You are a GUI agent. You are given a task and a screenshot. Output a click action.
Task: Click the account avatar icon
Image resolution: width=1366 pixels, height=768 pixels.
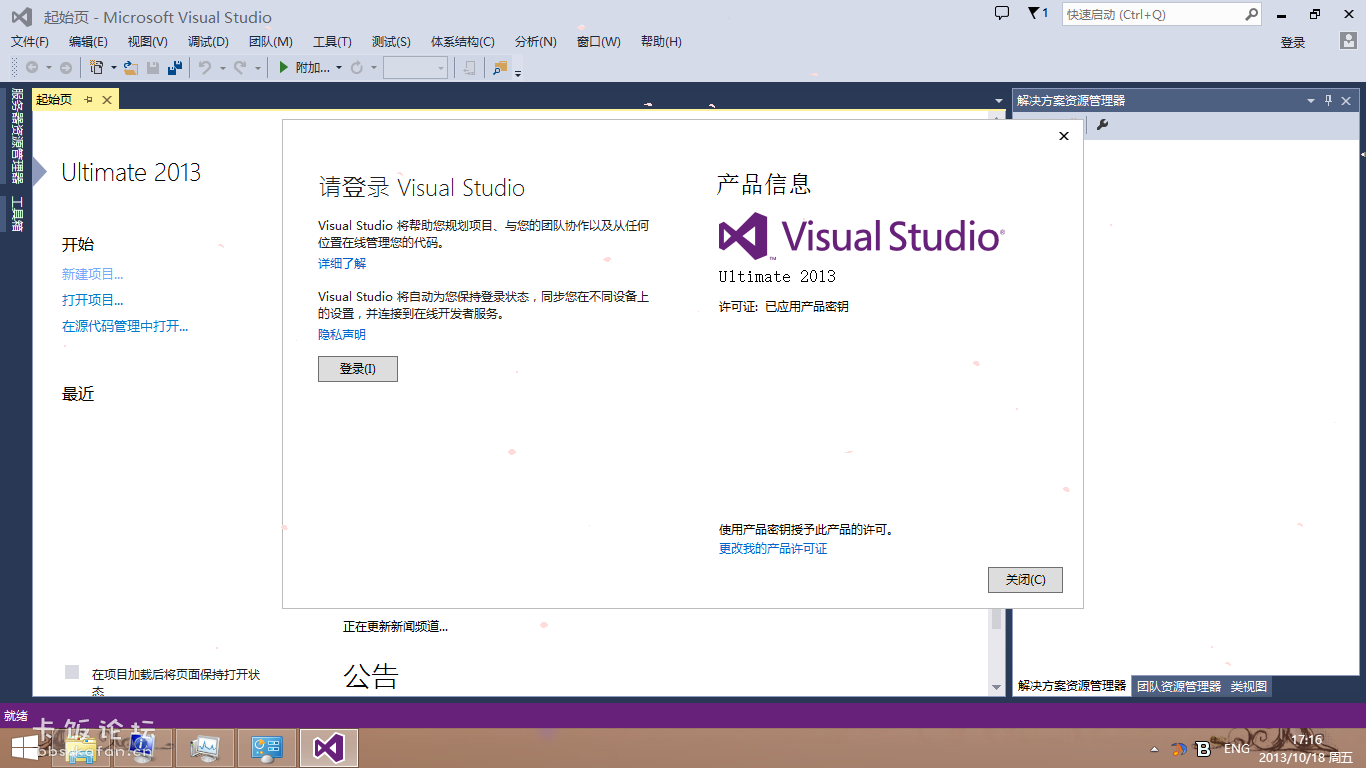(1349, 41)
